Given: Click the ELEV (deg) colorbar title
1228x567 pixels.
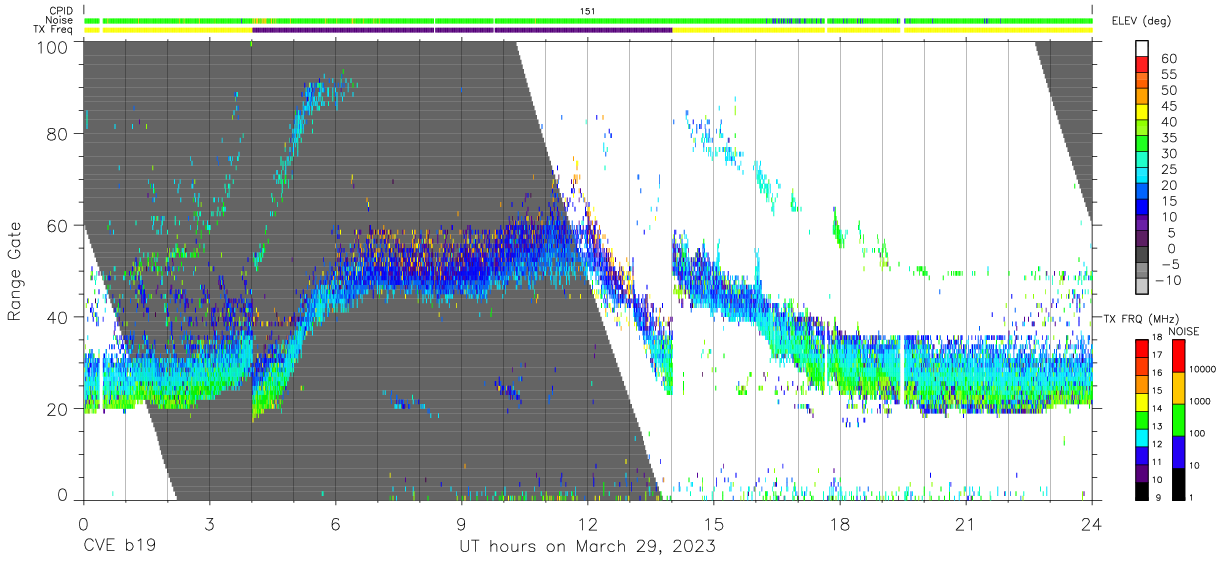Looking at the screenshot, I should [1143, 21].
